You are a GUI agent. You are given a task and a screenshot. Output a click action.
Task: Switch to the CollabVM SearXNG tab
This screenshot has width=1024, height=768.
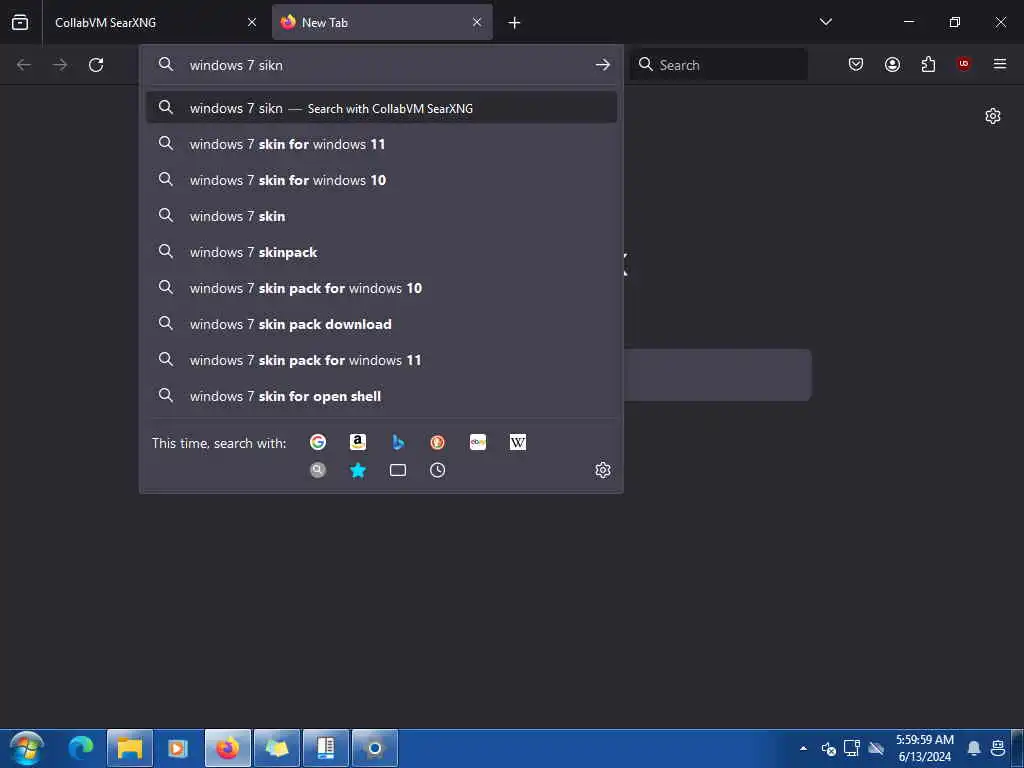click(x=155, y=22)
